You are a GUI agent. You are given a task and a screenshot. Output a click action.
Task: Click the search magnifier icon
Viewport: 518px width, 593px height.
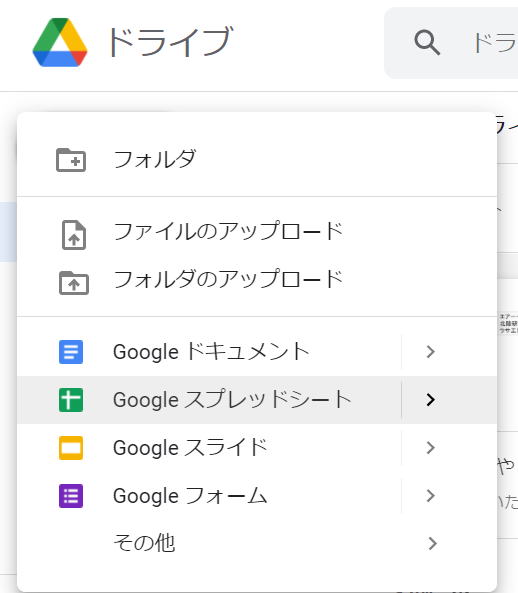coord(427,42)
